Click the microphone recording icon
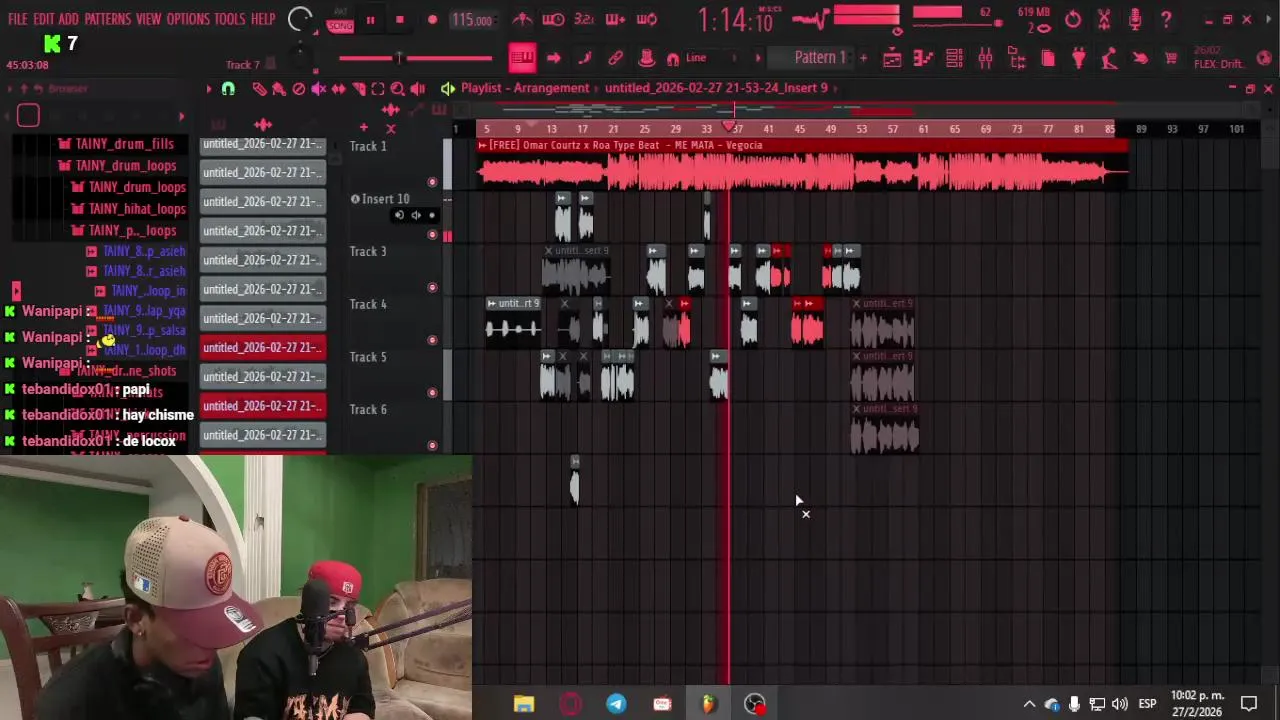The width and height of the screenshot is (1280, 720). point(1135,19)
